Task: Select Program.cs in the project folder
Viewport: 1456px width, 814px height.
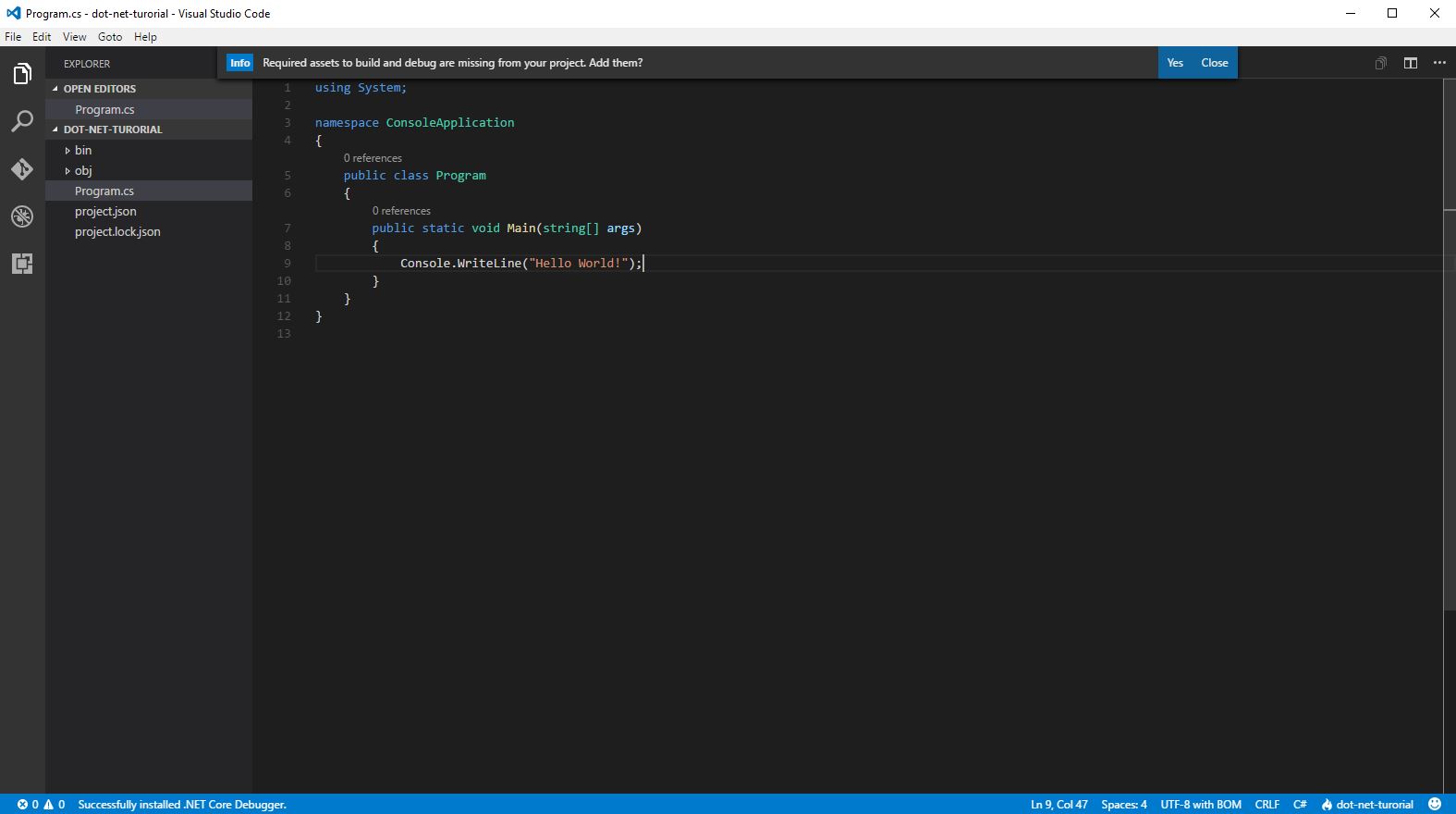Action: pyautogui.click(x=149, y=191)
